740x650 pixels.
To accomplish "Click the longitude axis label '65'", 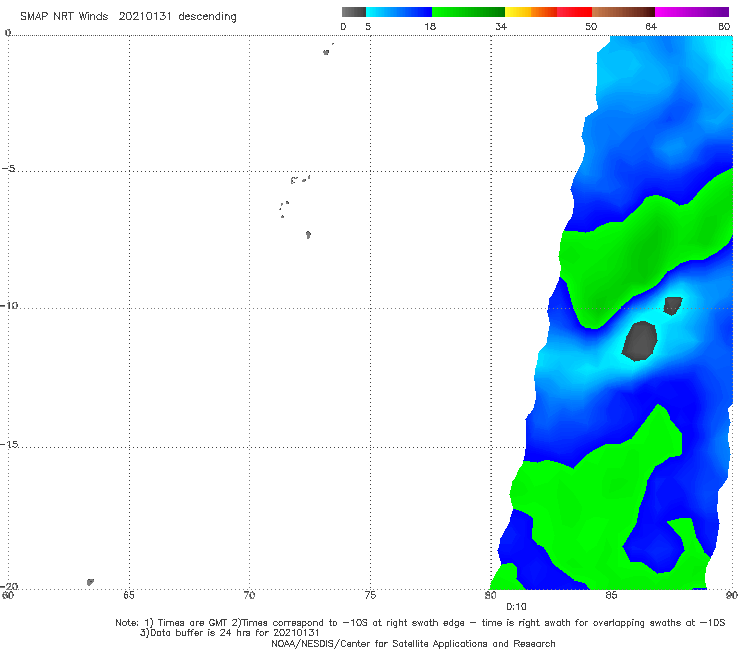I will coord(129,595).
